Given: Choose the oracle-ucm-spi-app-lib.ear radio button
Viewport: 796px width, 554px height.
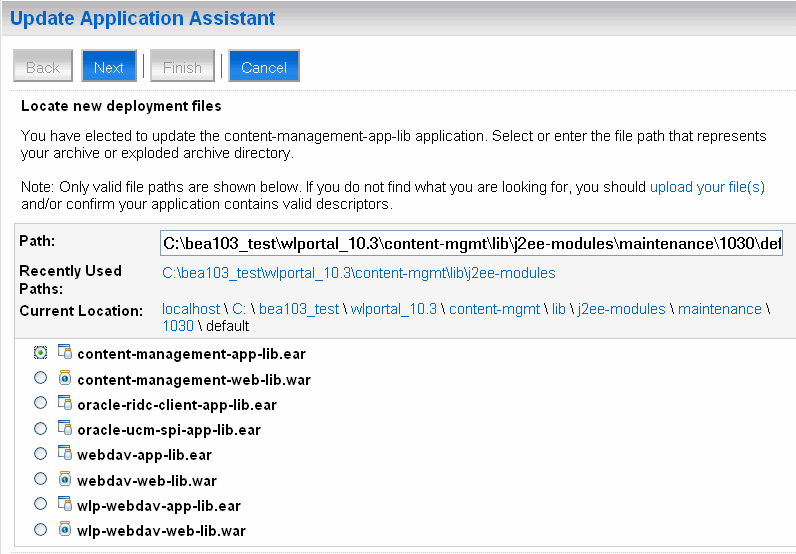Looking at the screenshot, I should tap(40, 428).
